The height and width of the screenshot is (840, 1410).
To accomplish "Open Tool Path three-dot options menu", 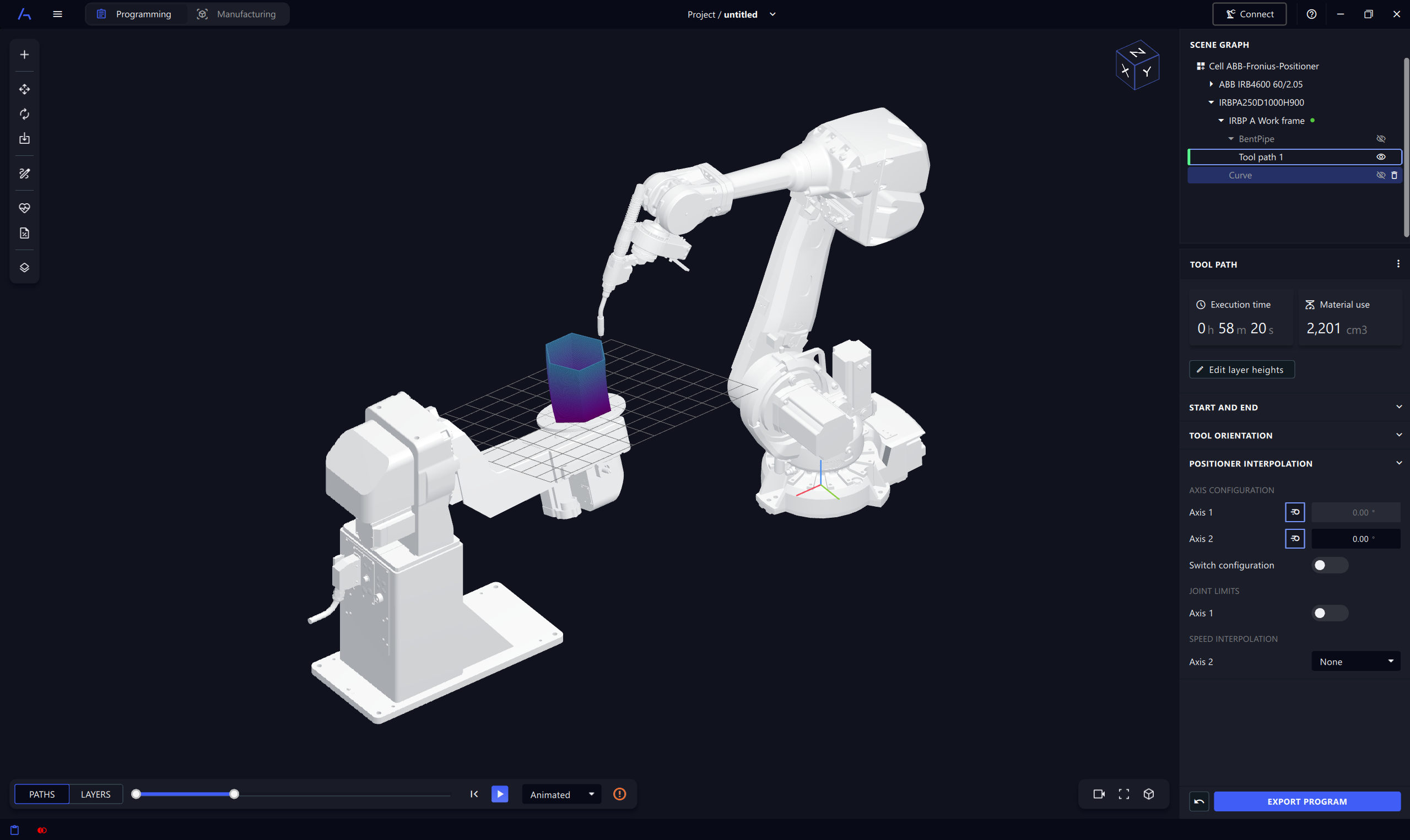I will click(1398, 264).
